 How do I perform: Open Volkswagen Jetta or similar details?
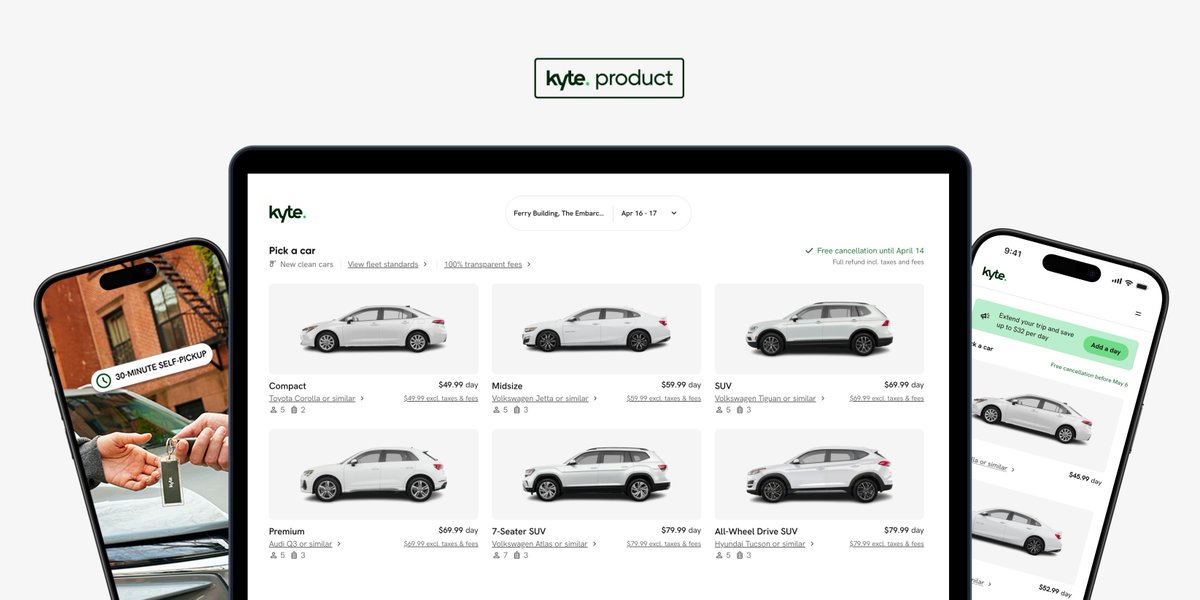tap(540, 398)
